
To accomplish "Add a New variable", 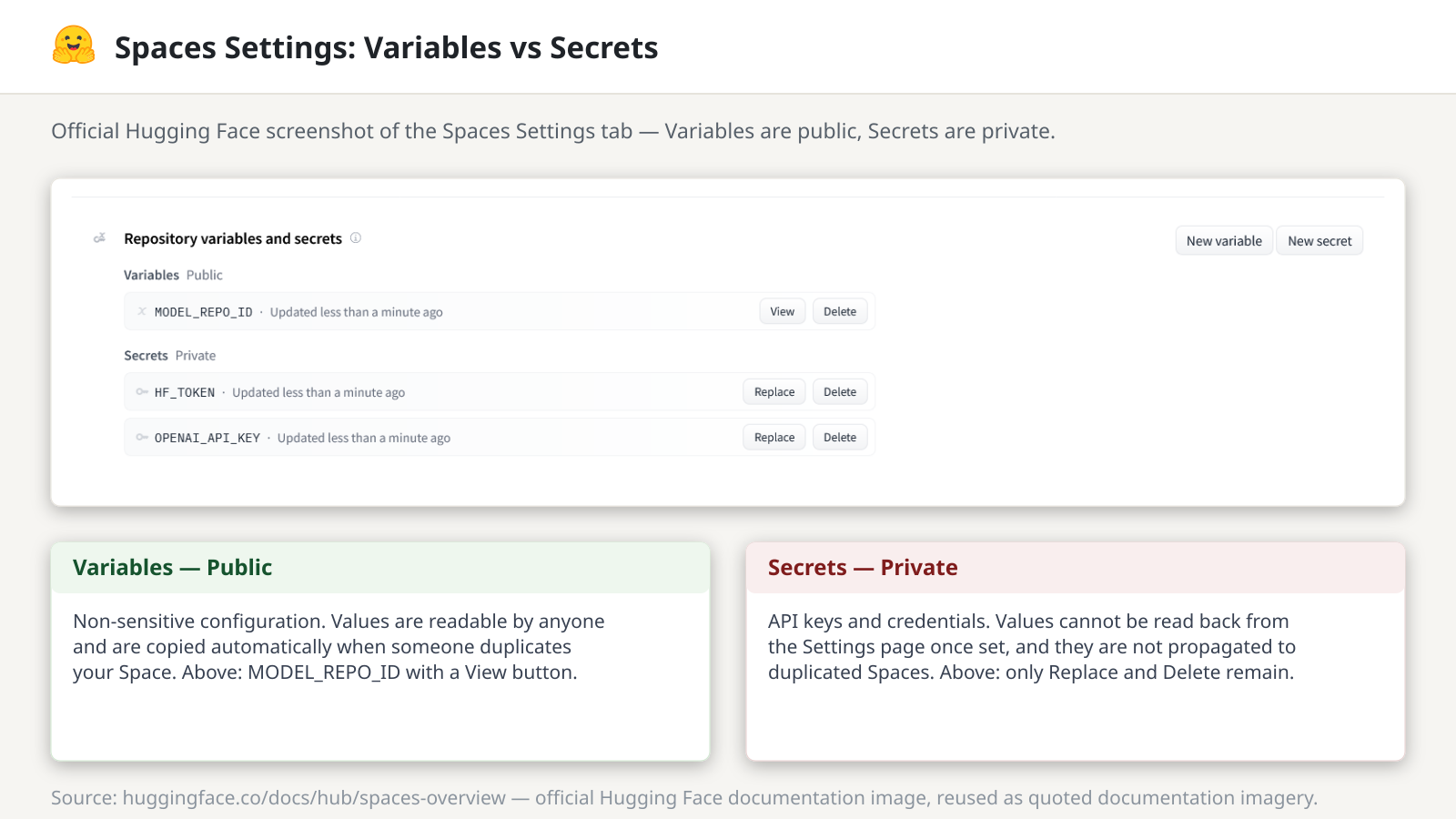I will point(1224,241).
